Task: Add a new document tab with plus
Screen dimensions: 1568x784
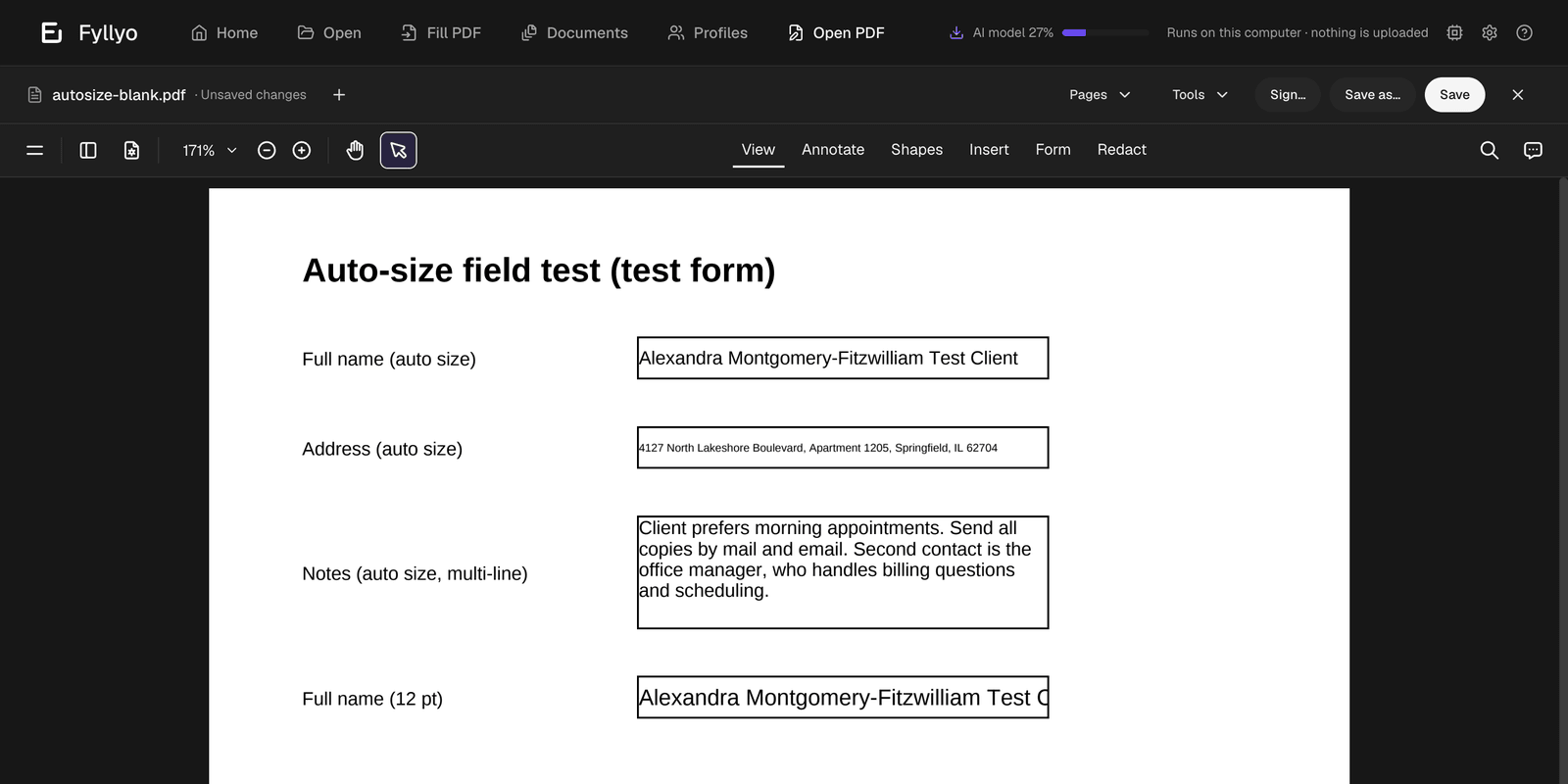Action: (339, 95)
